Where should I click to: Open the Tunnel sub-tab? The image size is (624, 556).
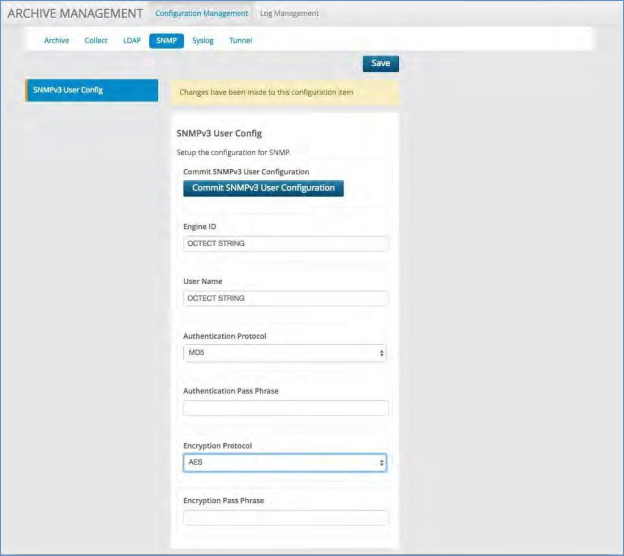tap(241, 41)
